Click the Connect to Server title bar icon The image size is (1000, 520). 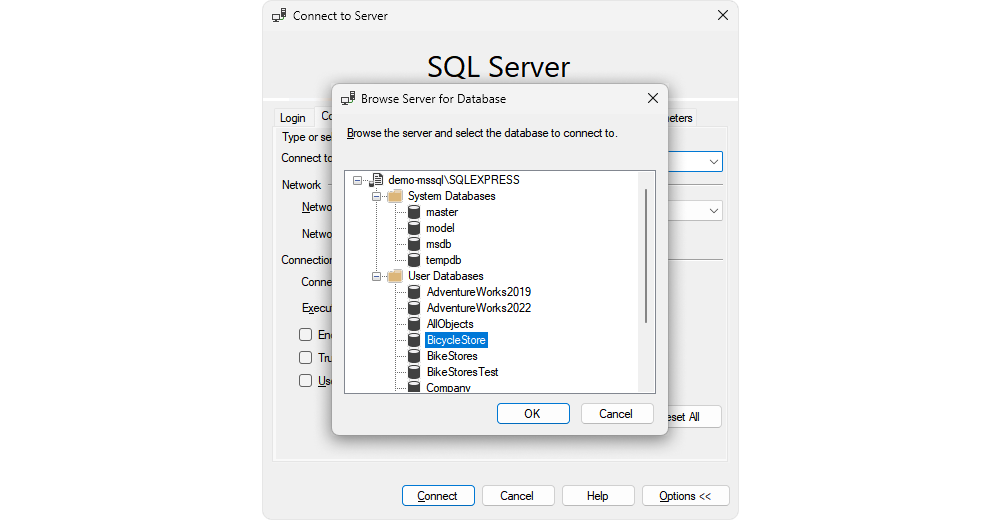point(279,15)
